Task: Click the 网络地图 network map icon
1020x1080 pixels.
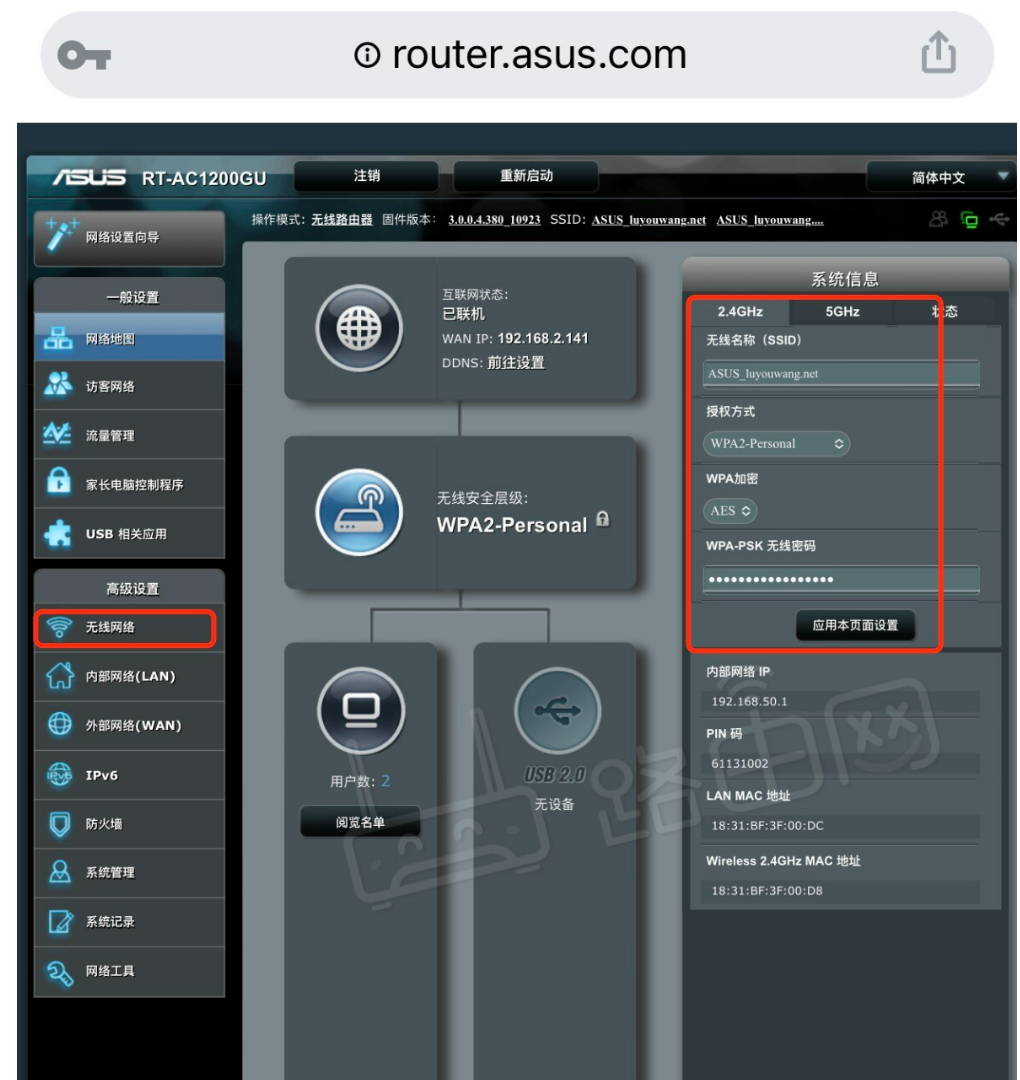Action: coord(58,338)
